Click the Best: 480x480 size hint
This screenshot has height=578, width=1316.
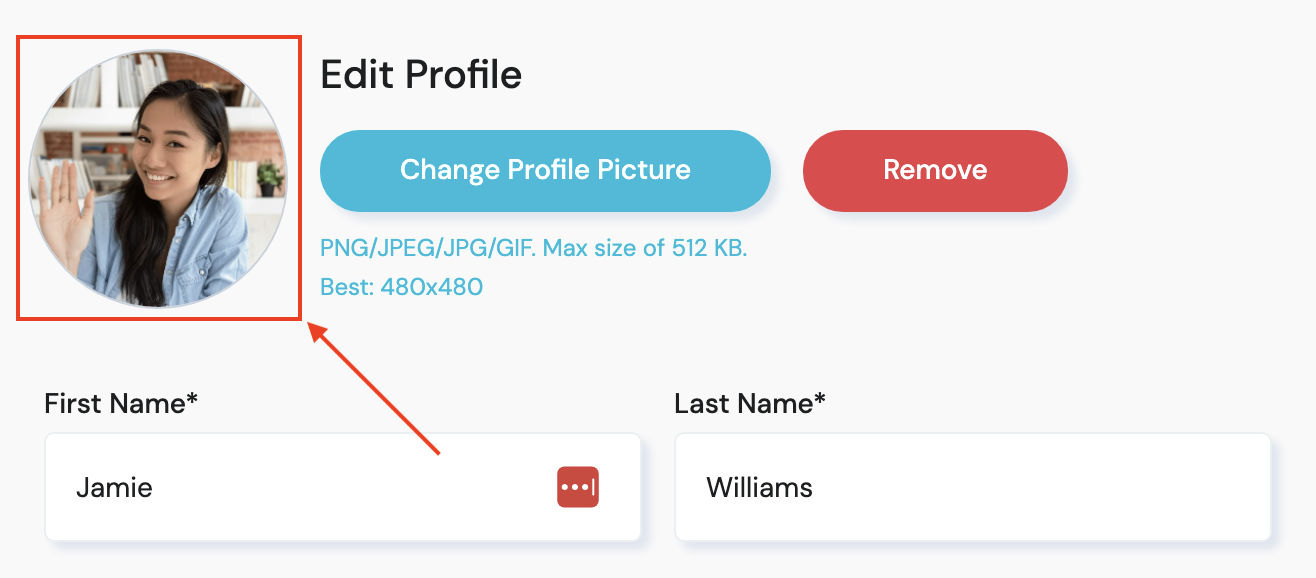point(401,288)
